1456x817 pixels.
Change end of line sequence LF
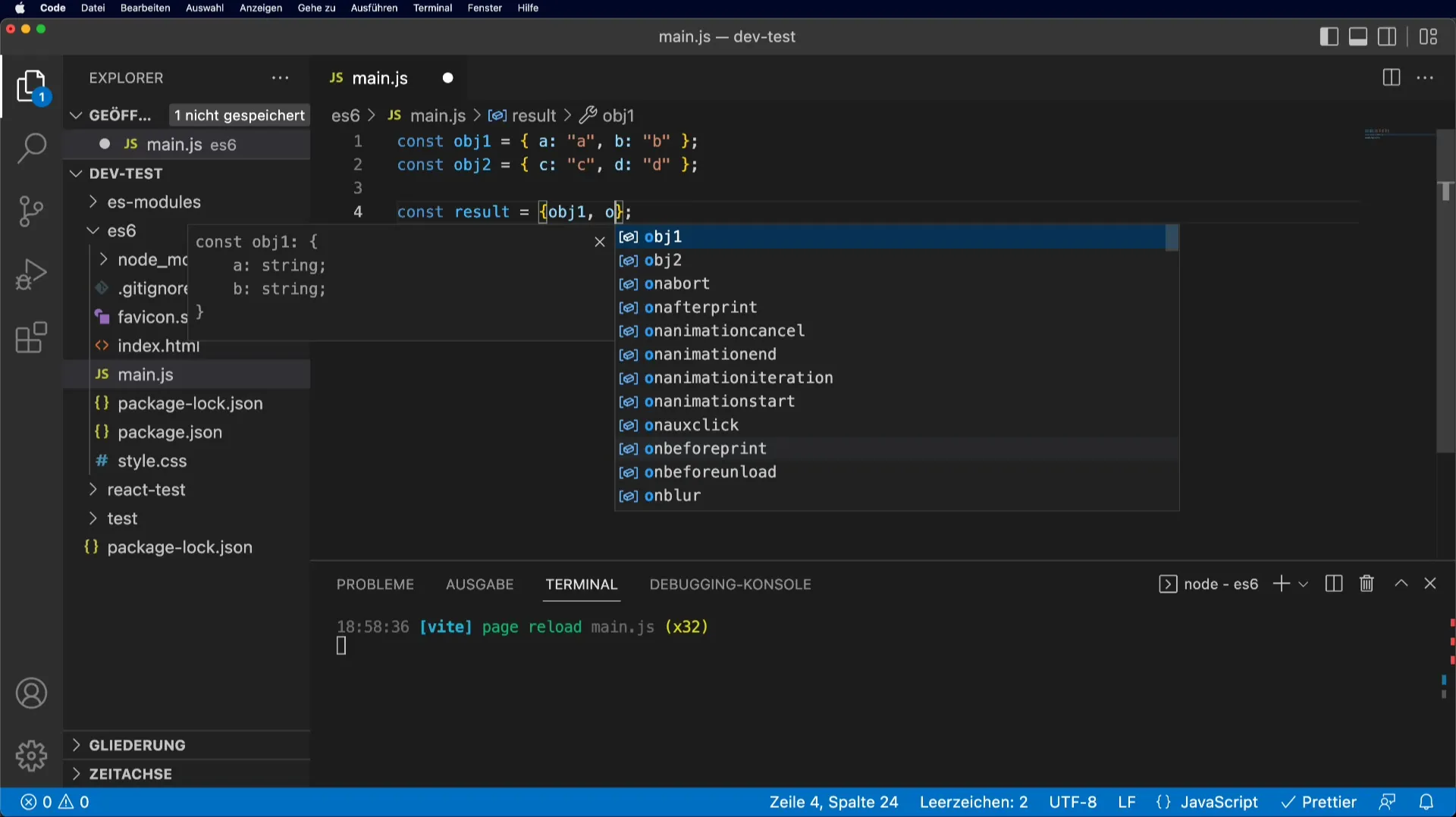click(x=1127, y=802)
